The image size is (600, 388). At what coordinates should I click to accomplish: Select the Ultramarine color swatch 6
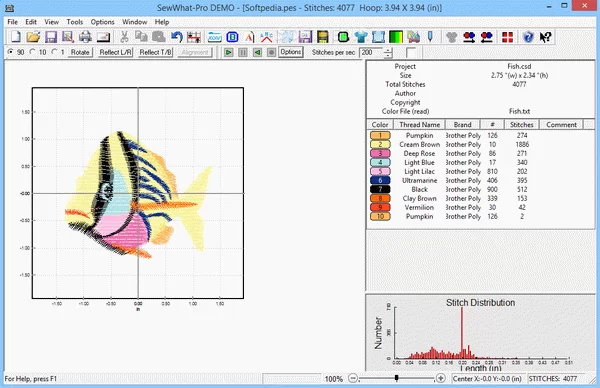tap(380, 180)
